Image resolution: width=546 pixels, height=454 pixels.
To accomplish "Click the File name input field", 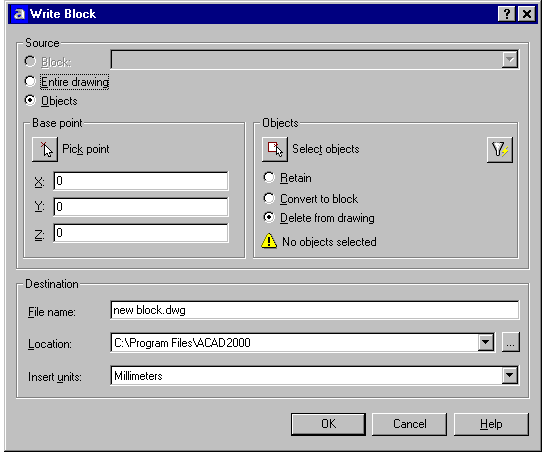I will coord(315,310).
